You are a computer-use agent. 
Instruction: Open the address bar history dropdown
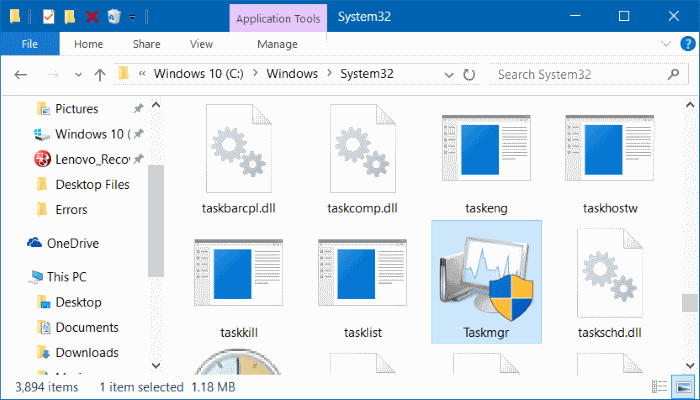point(449,75)
